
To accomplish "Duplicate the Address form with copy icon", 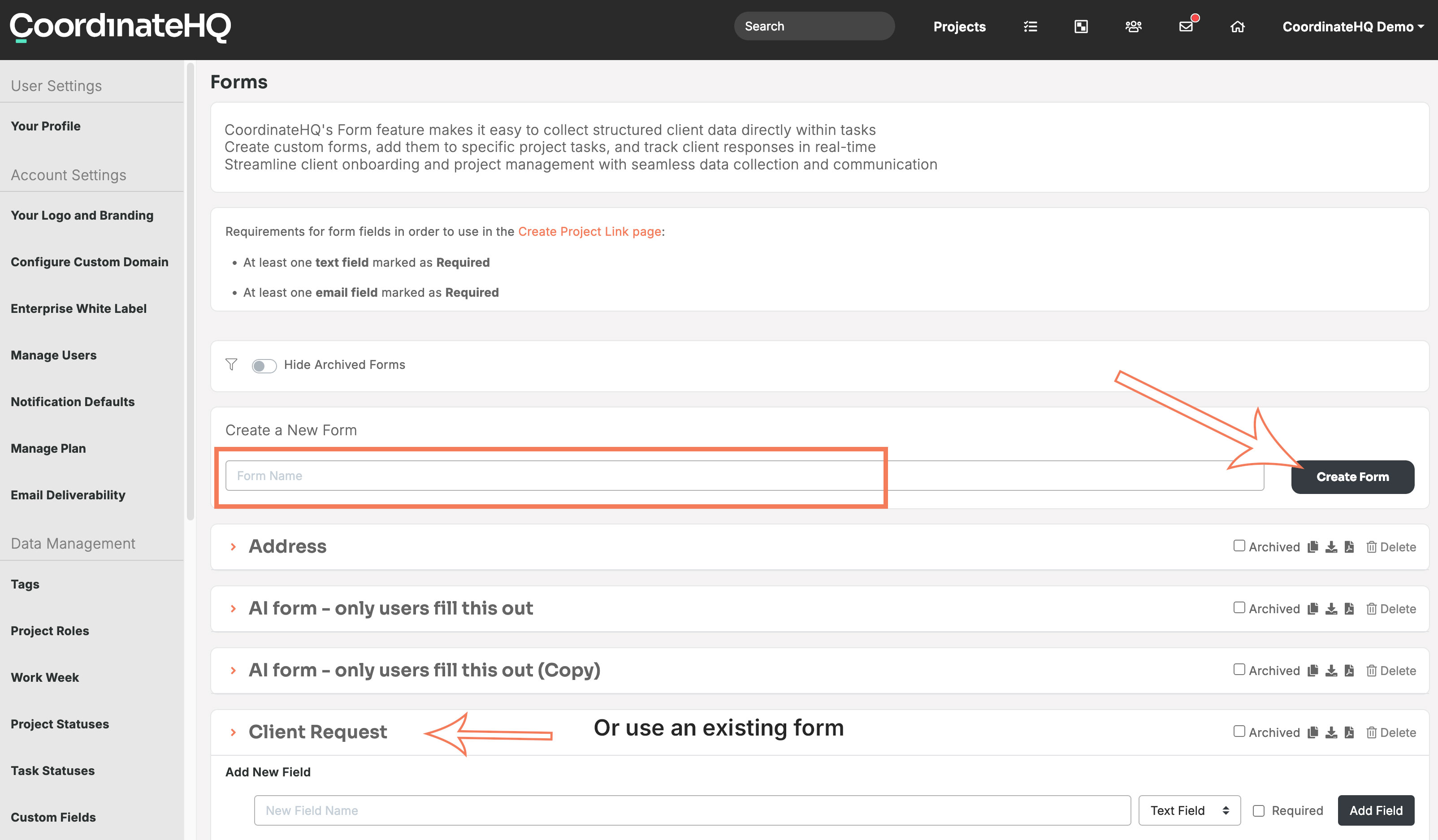I will (x=1313, y=547).
